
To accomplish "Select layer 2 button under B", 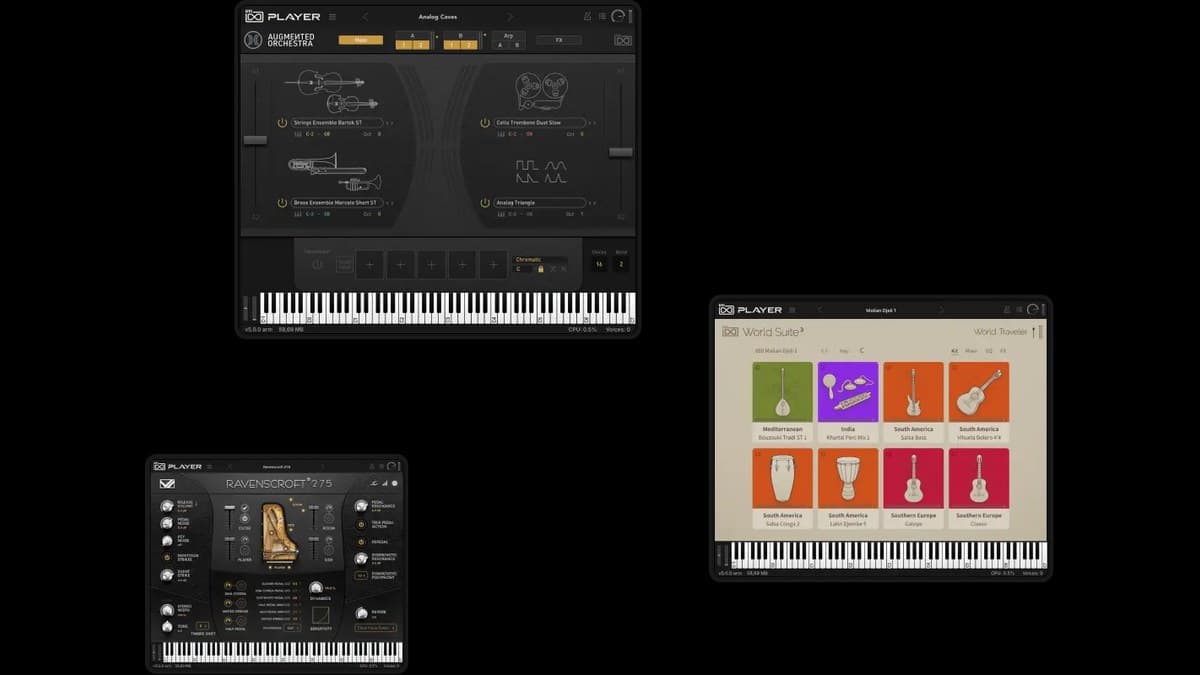I will pos(469,44).
